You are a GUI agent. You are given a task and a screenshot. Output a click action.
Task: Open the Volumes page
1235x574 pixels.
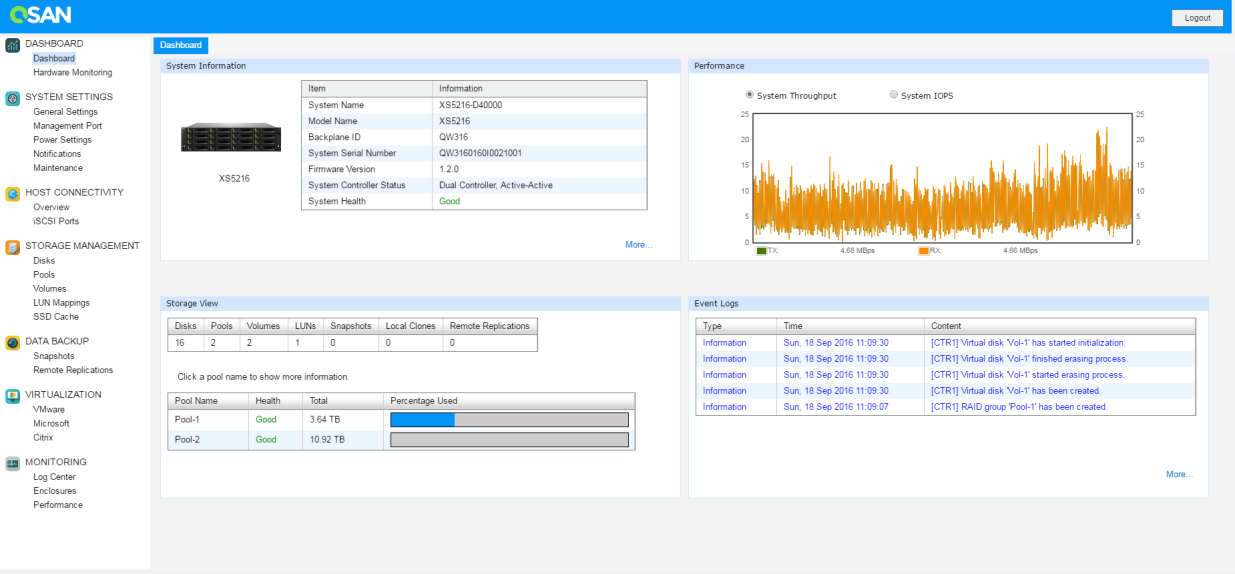pos(50,289)
